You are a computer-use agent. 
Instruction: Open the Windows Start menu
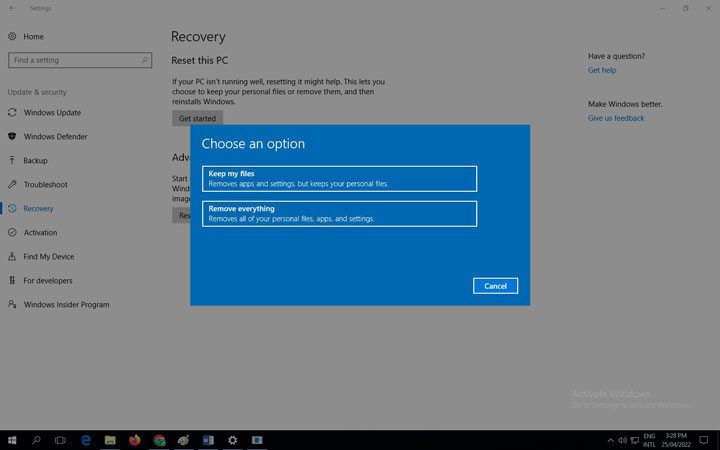coord(12,440)
